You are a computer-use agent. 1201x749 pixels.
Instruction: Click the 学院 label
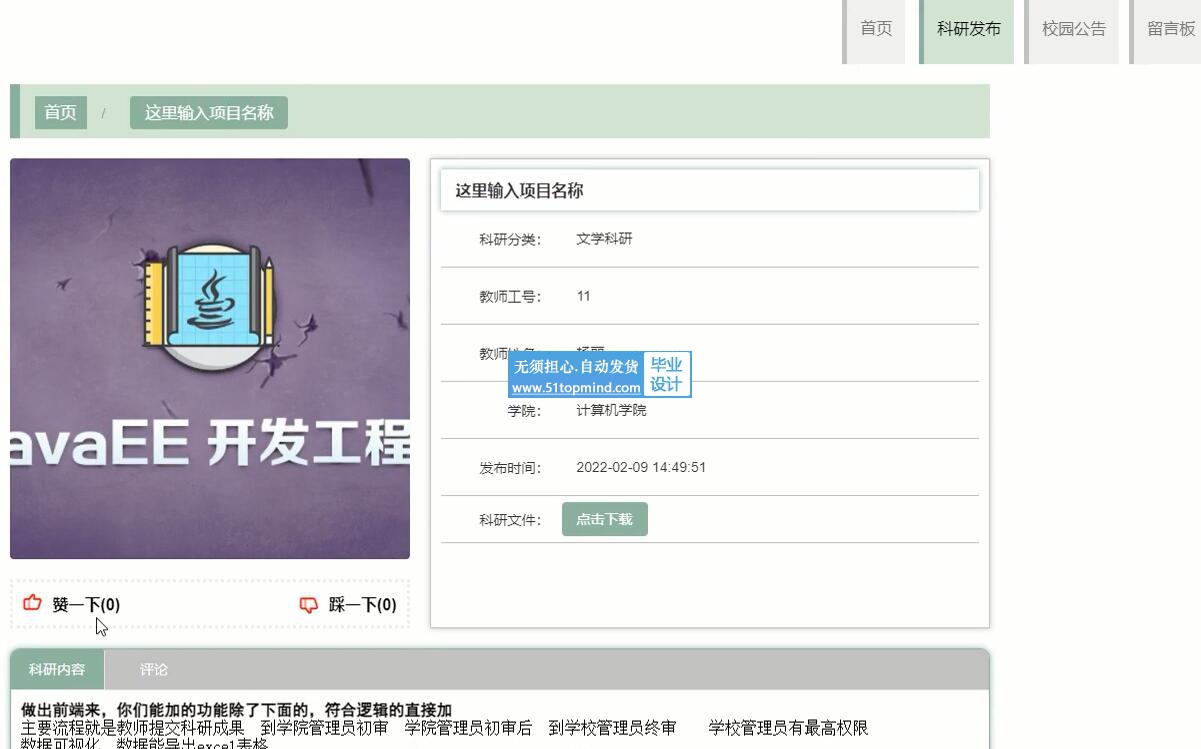(x=524, y=410)
